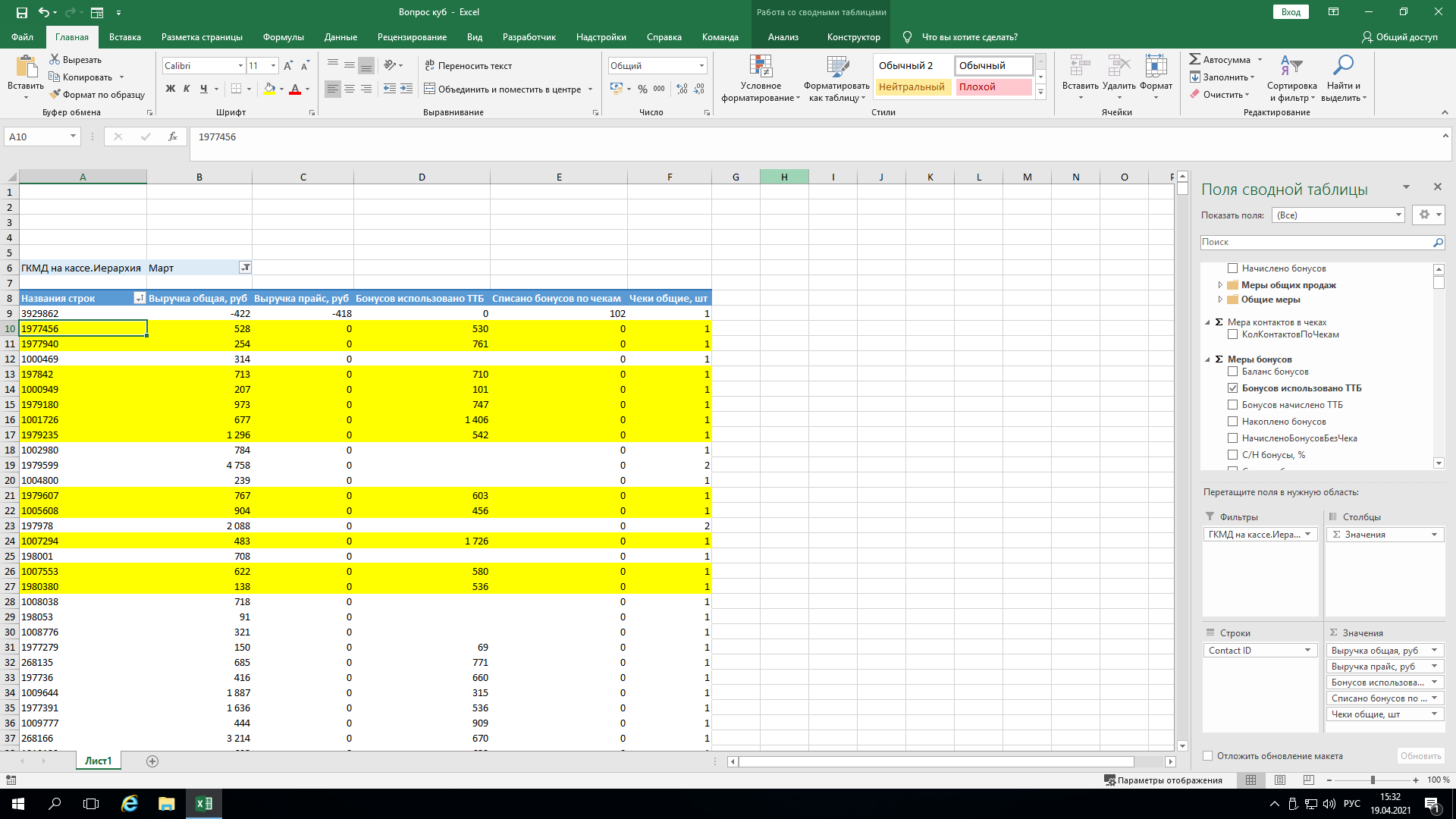
Task: Check the Баланс бонусов field
Action: pyautogui.click(x=1232, y=372)
